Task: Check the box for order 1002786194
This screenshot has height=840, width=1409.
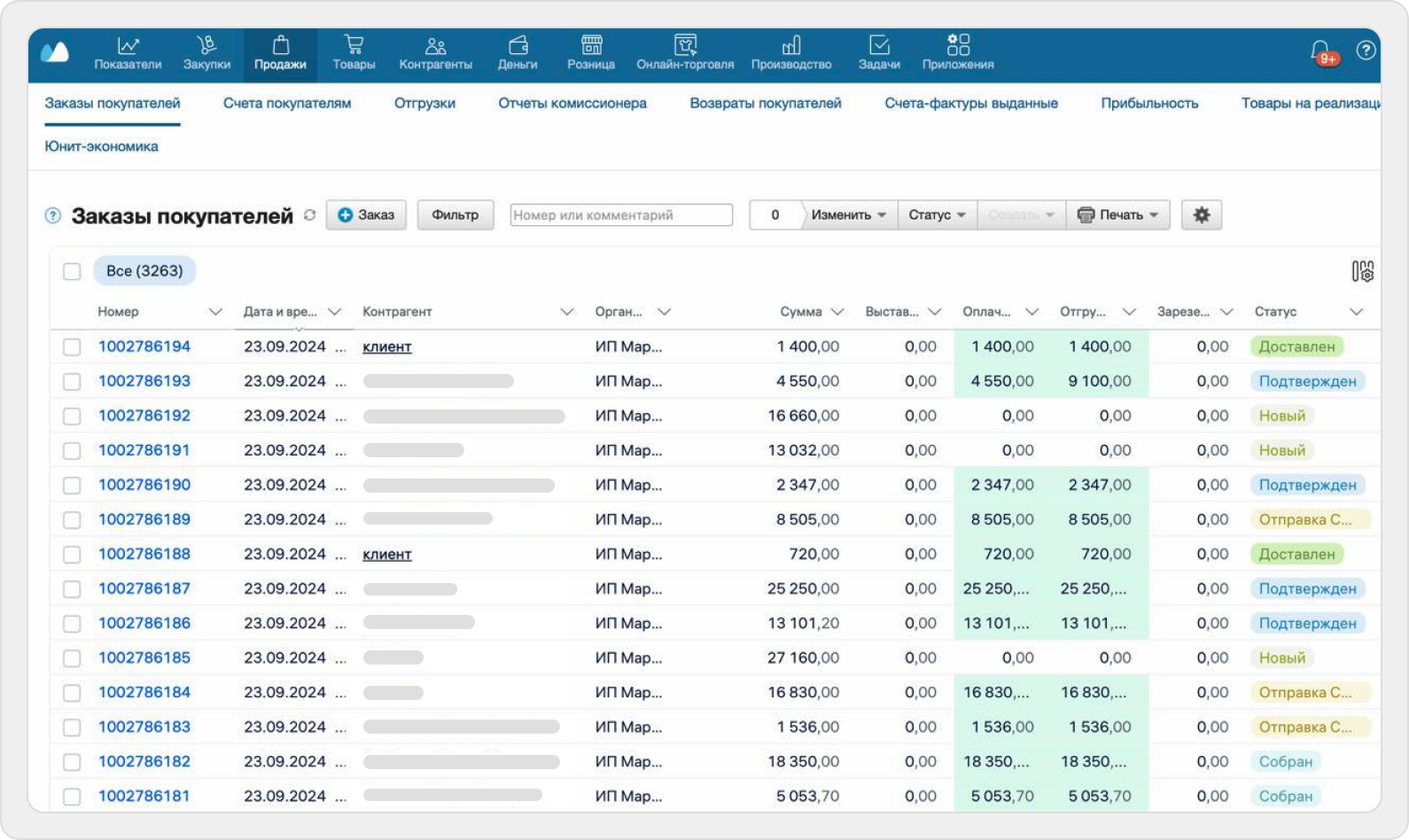Action: tap(72, 347)
